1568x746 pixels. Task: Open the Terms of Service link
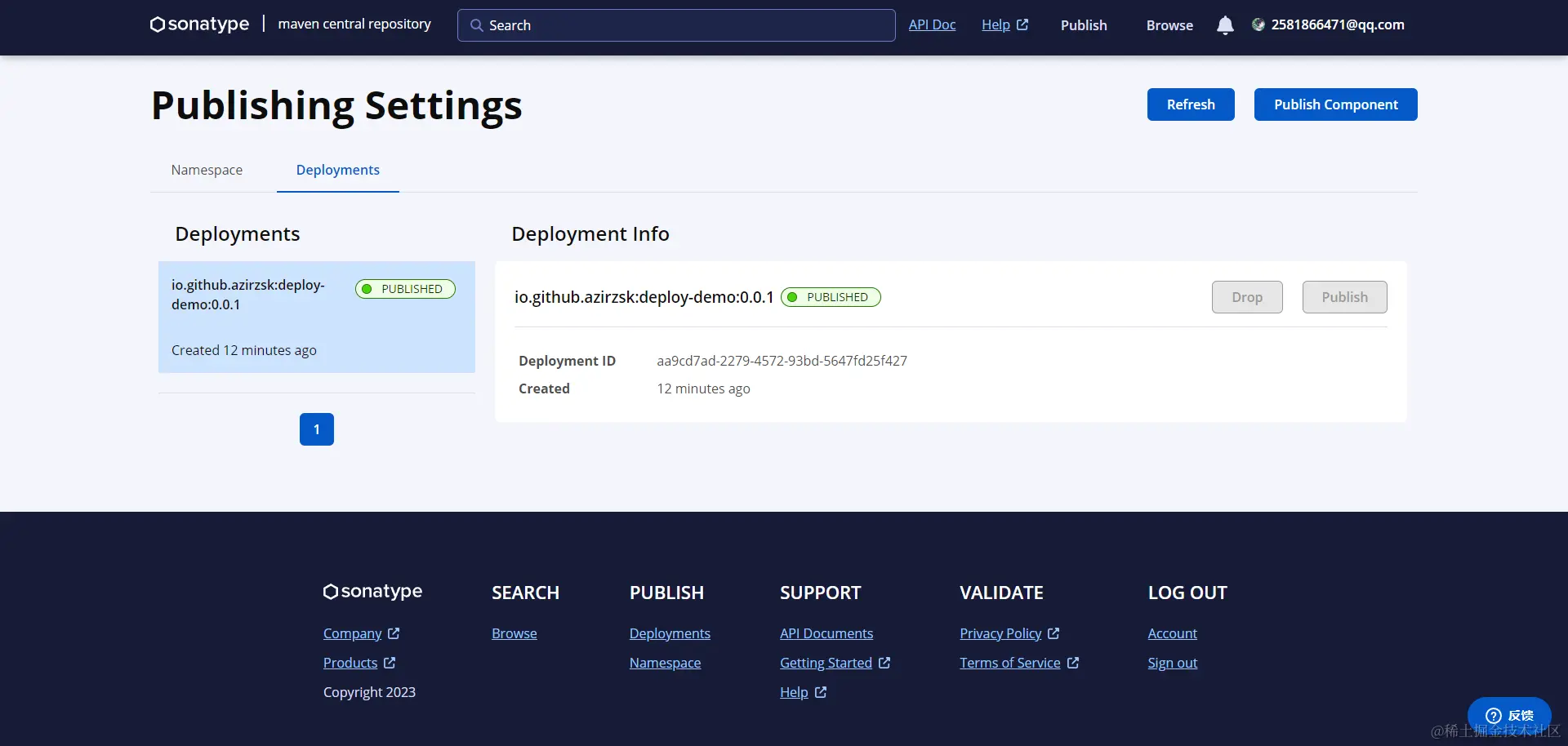click(1010, 663)
